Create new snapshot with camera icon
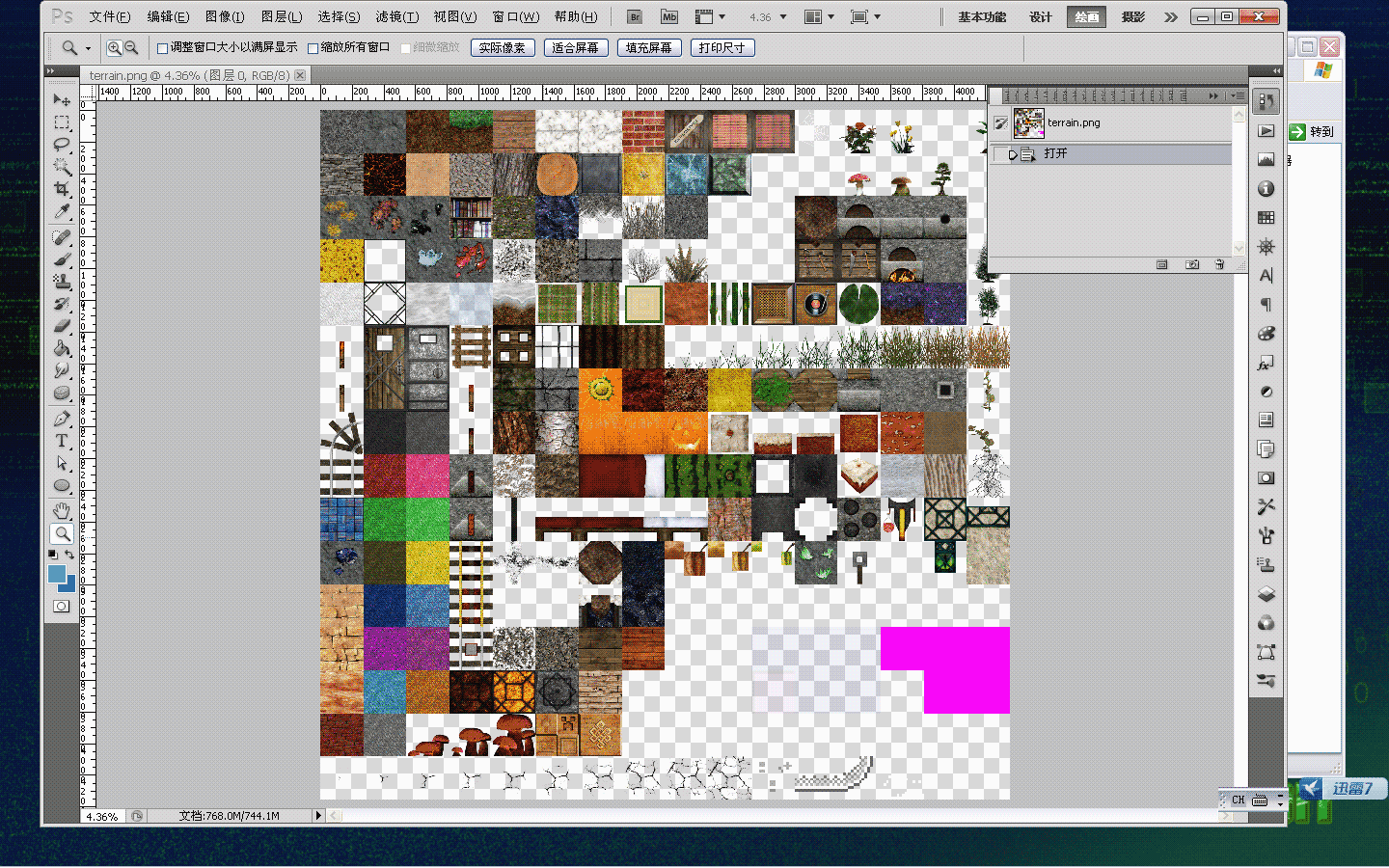1389x868 pixels. point(1192,264)
